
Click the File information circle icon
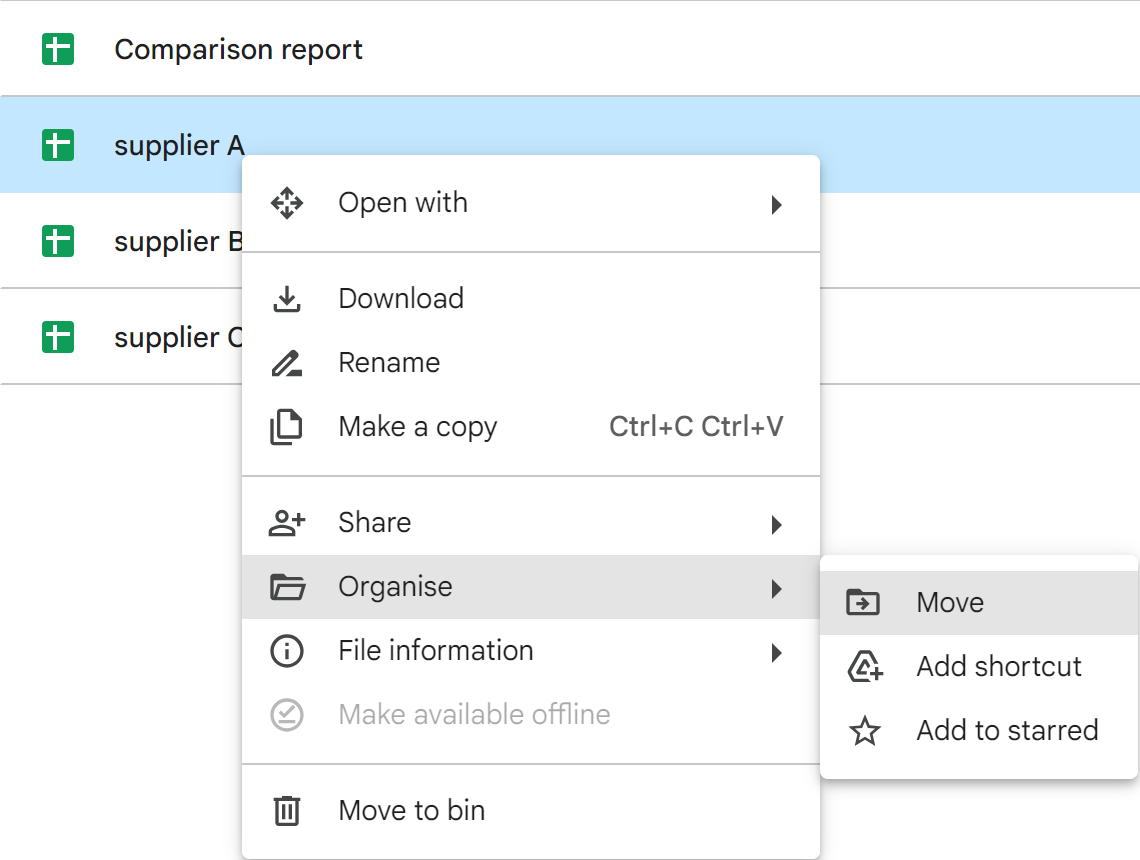point(287,651)
